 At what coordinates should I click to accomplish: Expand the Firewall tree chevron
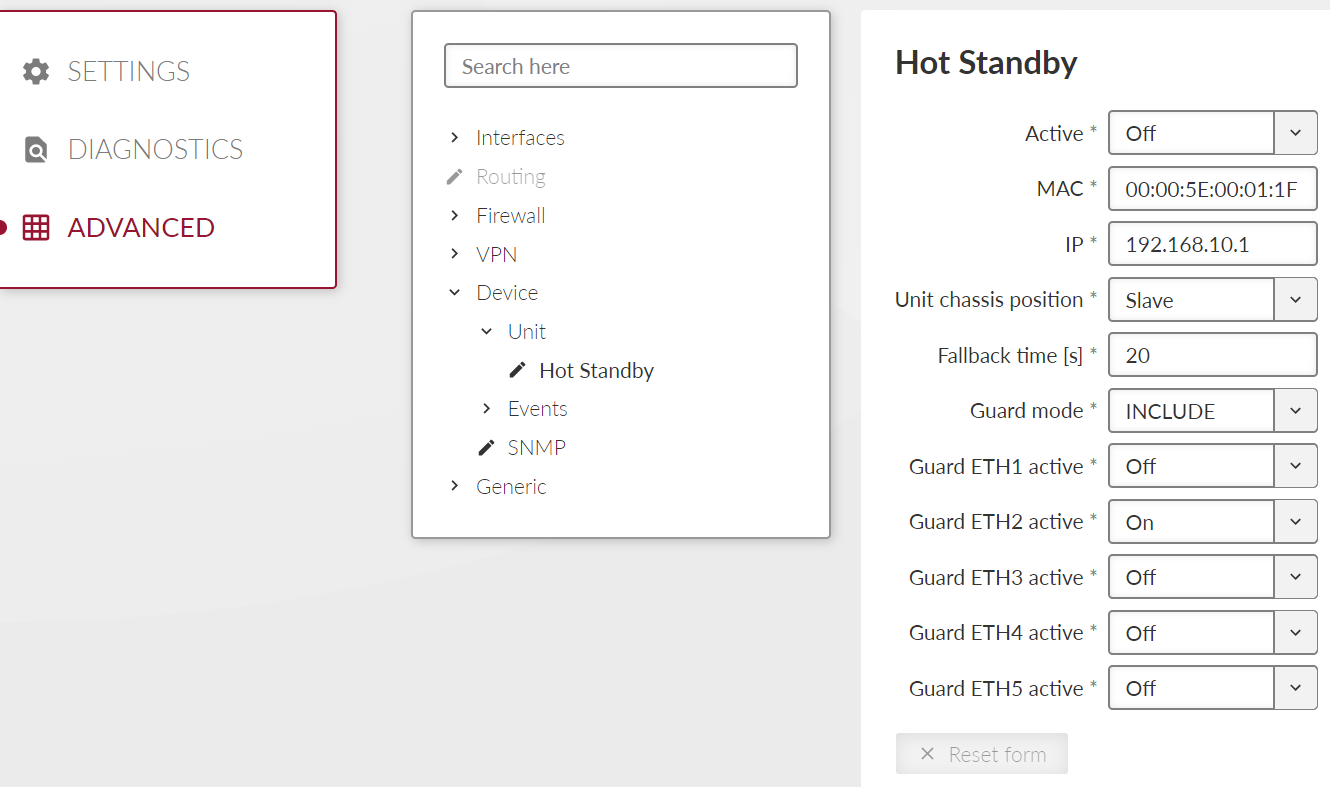tap(455, 215)
